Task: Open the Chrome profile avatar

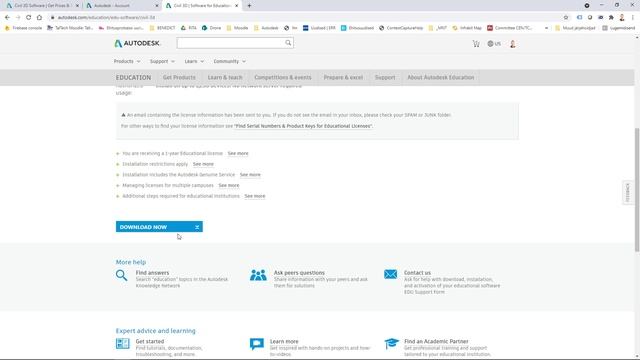Action: [x=622, y=18]
